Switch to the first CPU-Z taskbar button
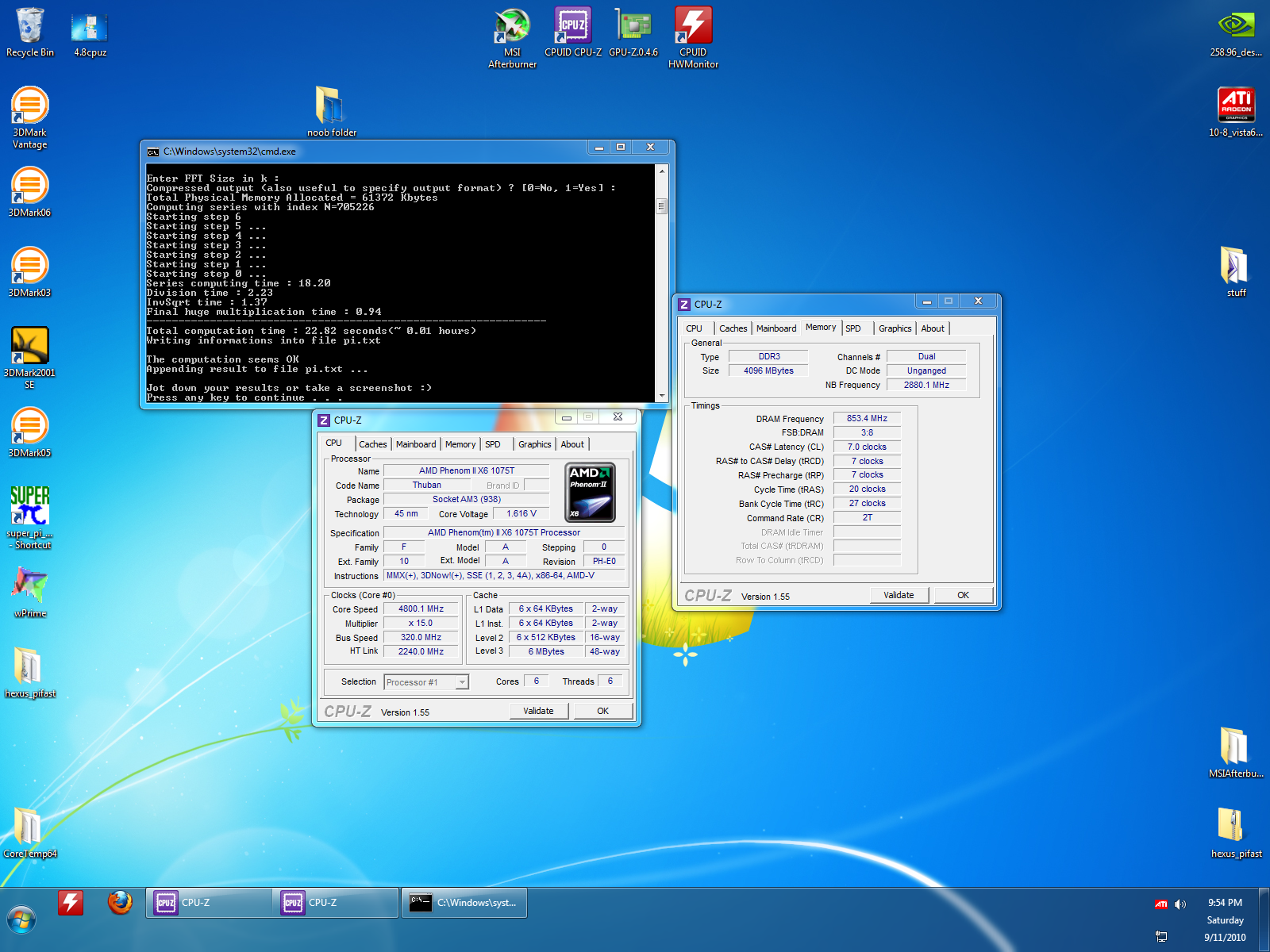The image size is (1270, 952). pyautogui.click(x=209, y=903)
